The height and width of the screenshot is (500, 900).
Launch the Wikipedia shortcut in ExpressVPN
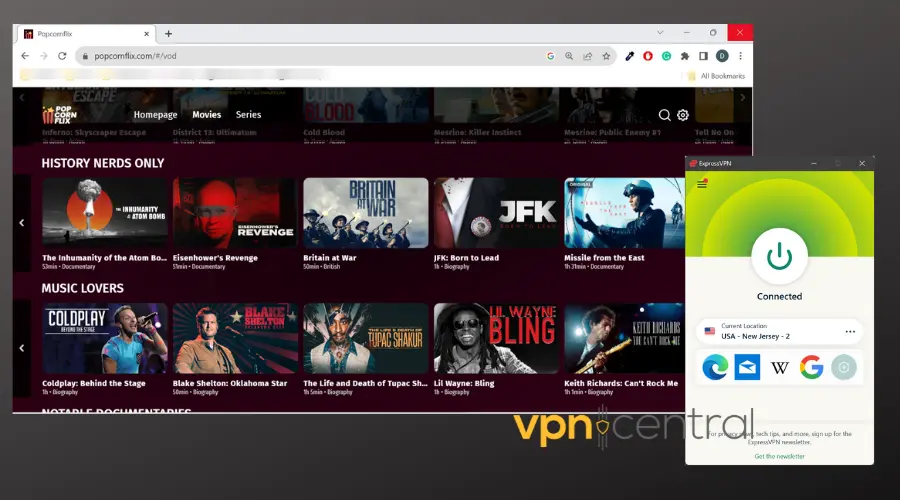click(x=779, y=367)
